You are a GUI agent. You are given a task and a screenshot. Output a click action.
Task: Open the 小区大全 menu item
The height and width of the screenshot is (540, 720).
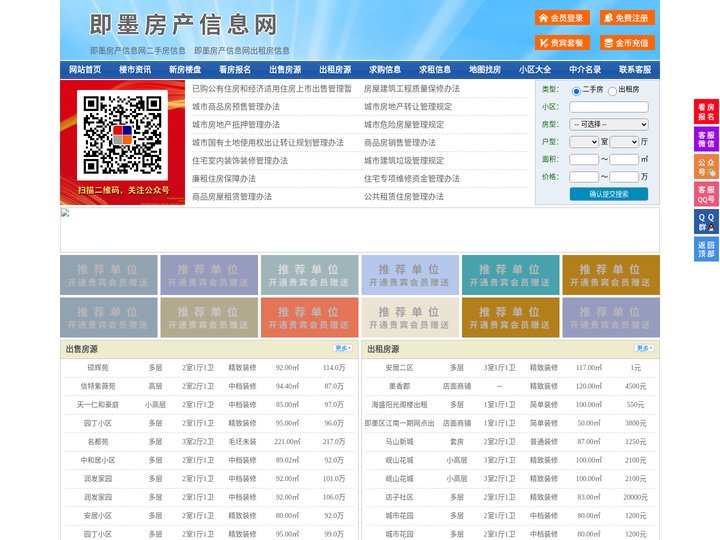click(535, 70)
